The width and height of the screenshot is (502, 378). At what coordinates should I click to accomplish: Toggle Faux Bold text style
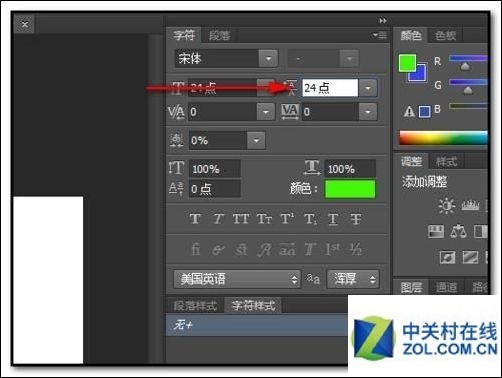(x=195, y=219)
